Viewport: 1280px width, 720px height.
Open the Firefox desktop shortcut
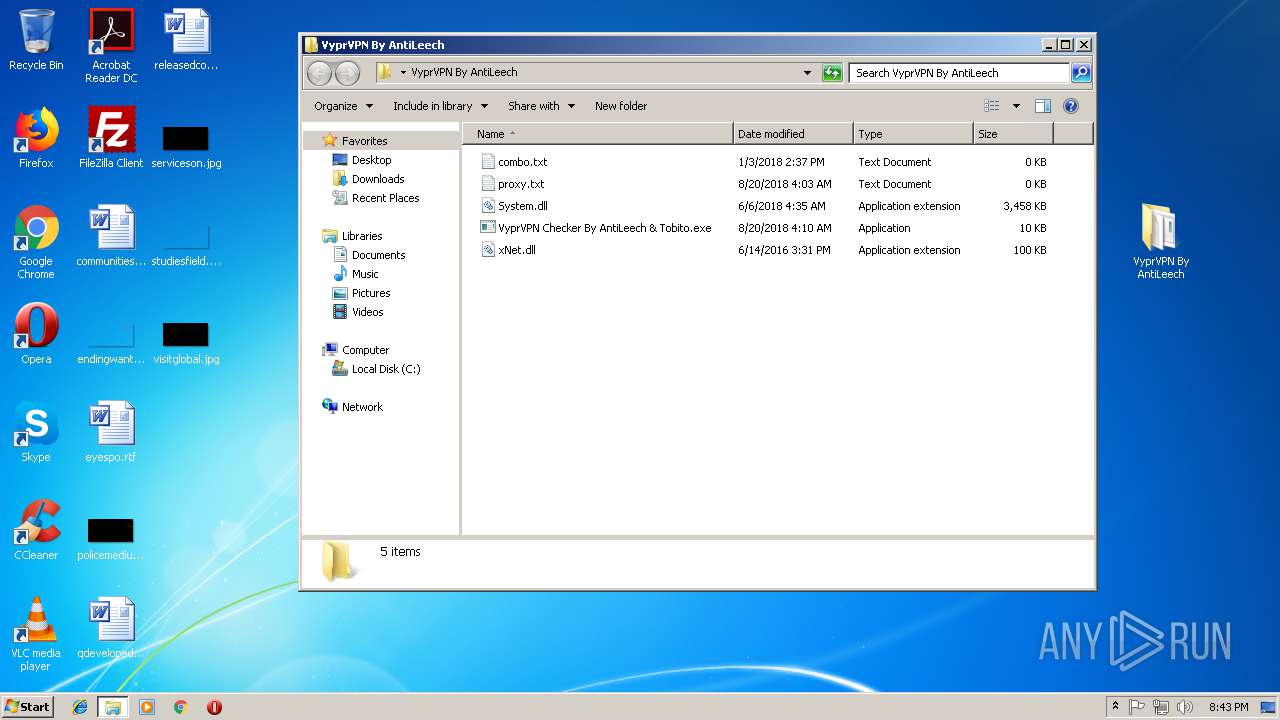coord(36,138)
